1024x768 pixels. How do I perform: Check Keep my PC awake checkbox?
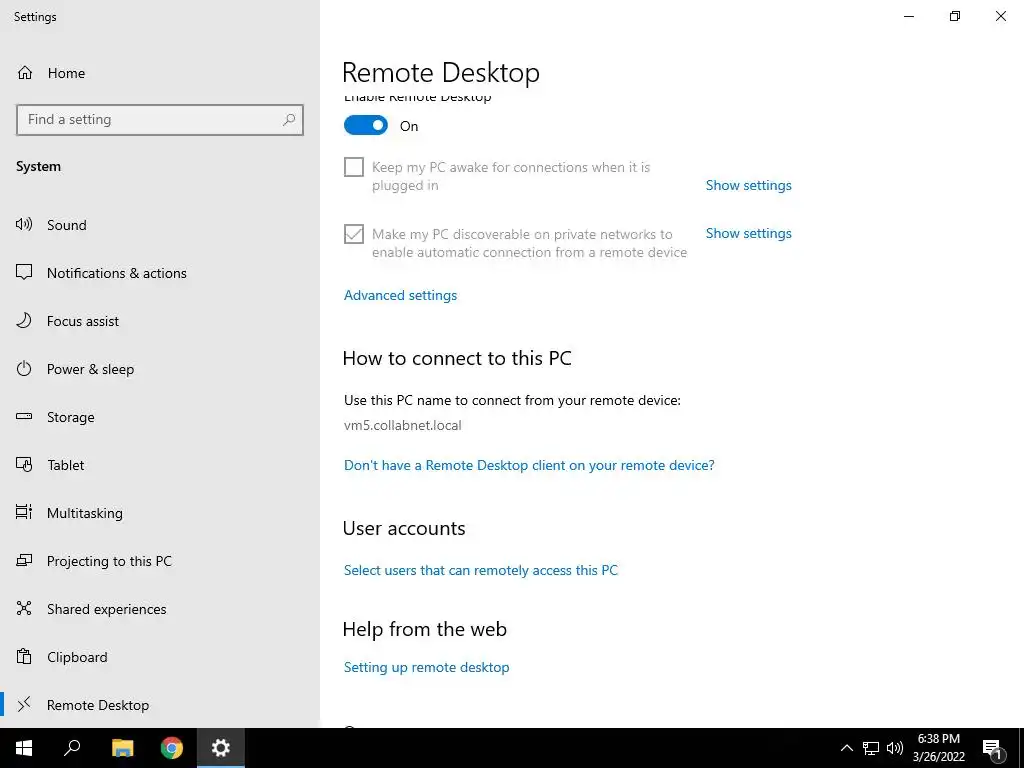(x=354, y=167)
